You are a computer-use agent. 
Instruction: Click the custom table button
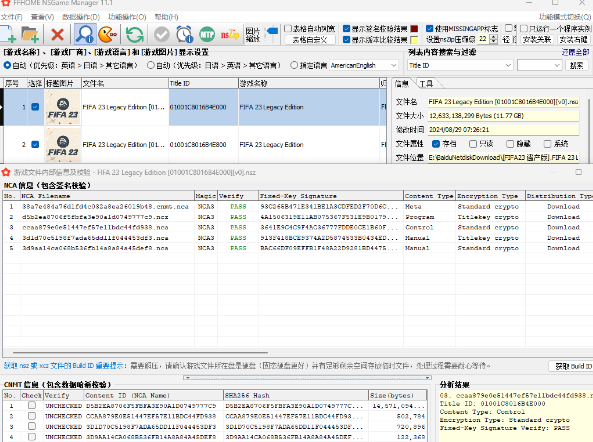[x=310, y=39]
